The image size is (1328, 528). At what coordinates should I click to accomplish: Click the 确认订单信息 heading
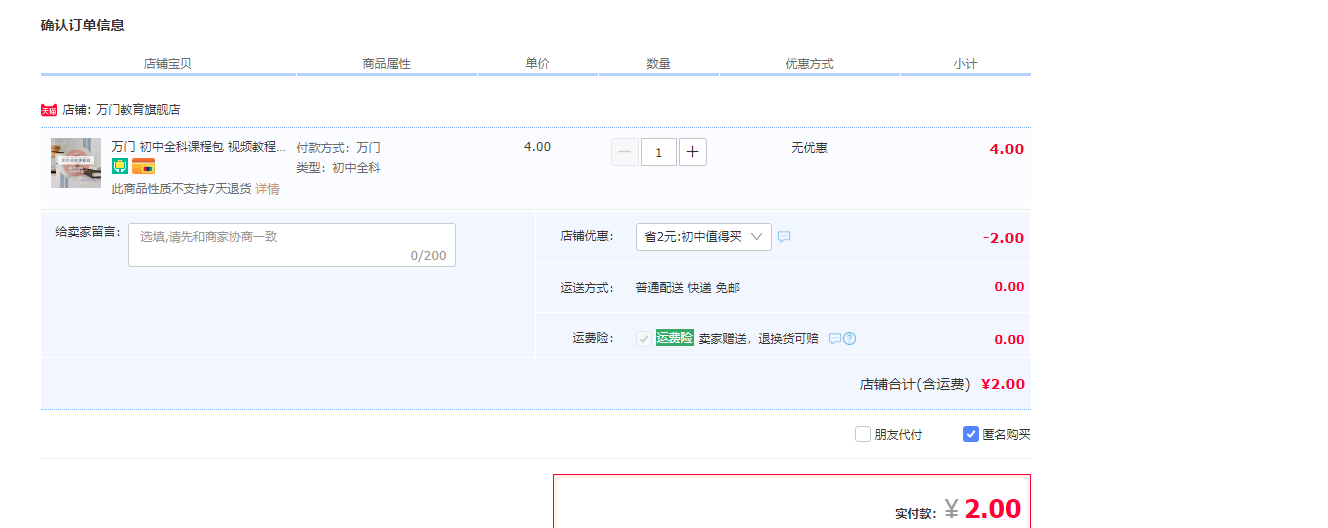point(83,25)
